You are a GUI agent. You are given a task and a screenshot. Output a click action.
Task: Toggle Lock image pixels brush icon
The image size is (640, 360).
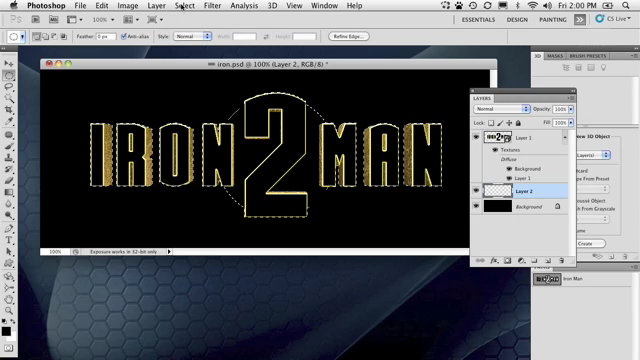[500, 123]
